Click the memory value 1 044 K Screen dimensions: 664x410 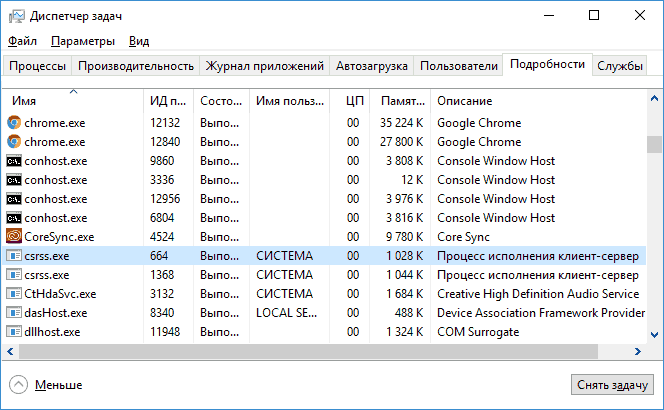404,275
